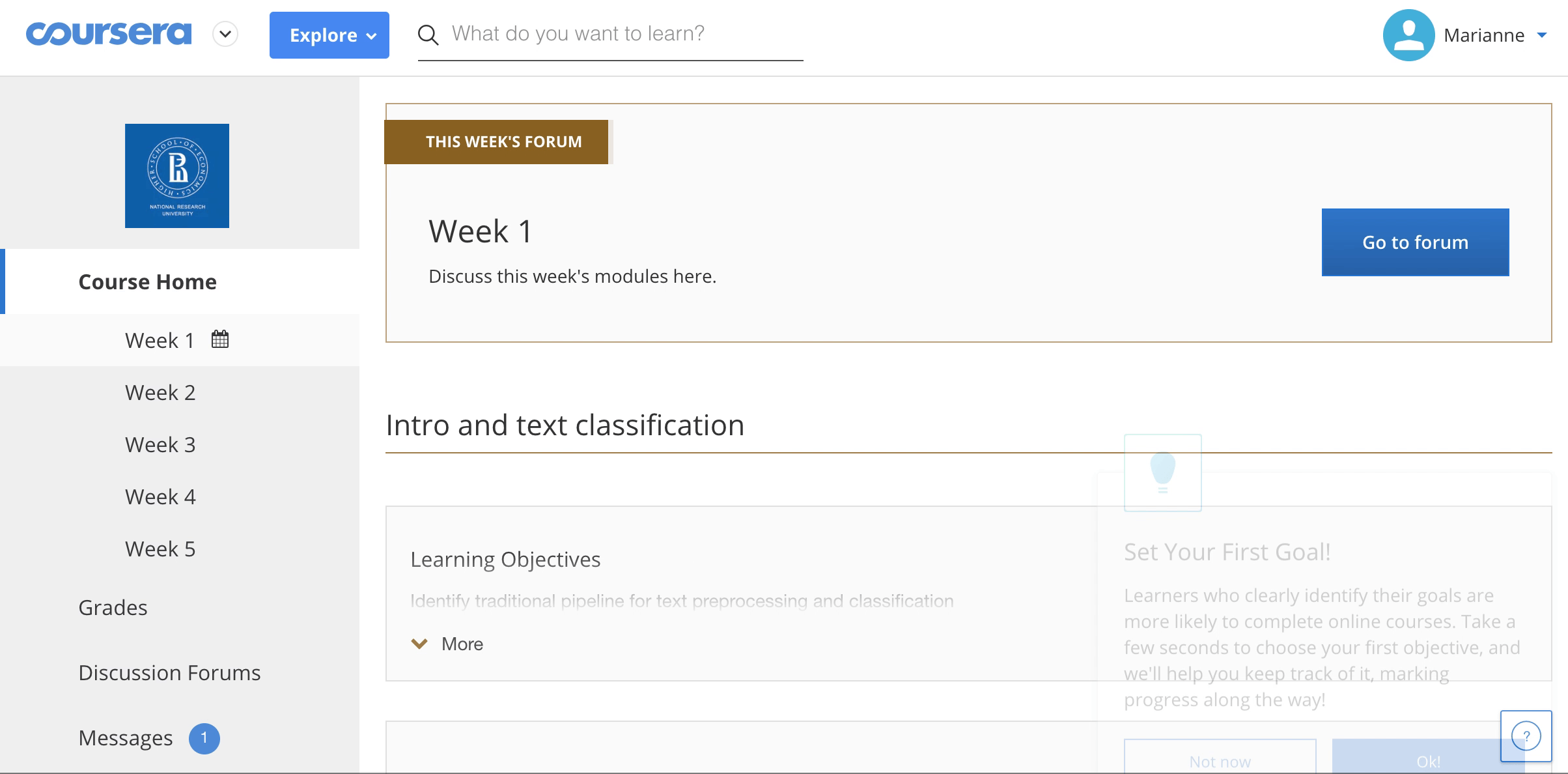Open the Grades page
Image resolution: width=1568 pixels, height=774 pixels.
click(x=113, y=607)
